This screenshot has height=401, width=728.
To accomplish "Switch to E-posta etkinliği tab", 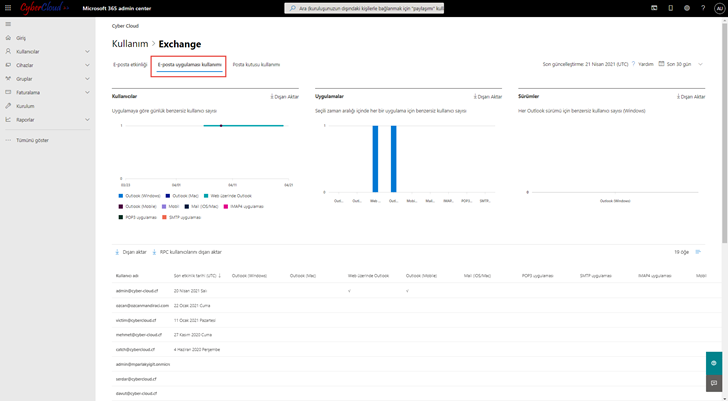I will 130,65.
